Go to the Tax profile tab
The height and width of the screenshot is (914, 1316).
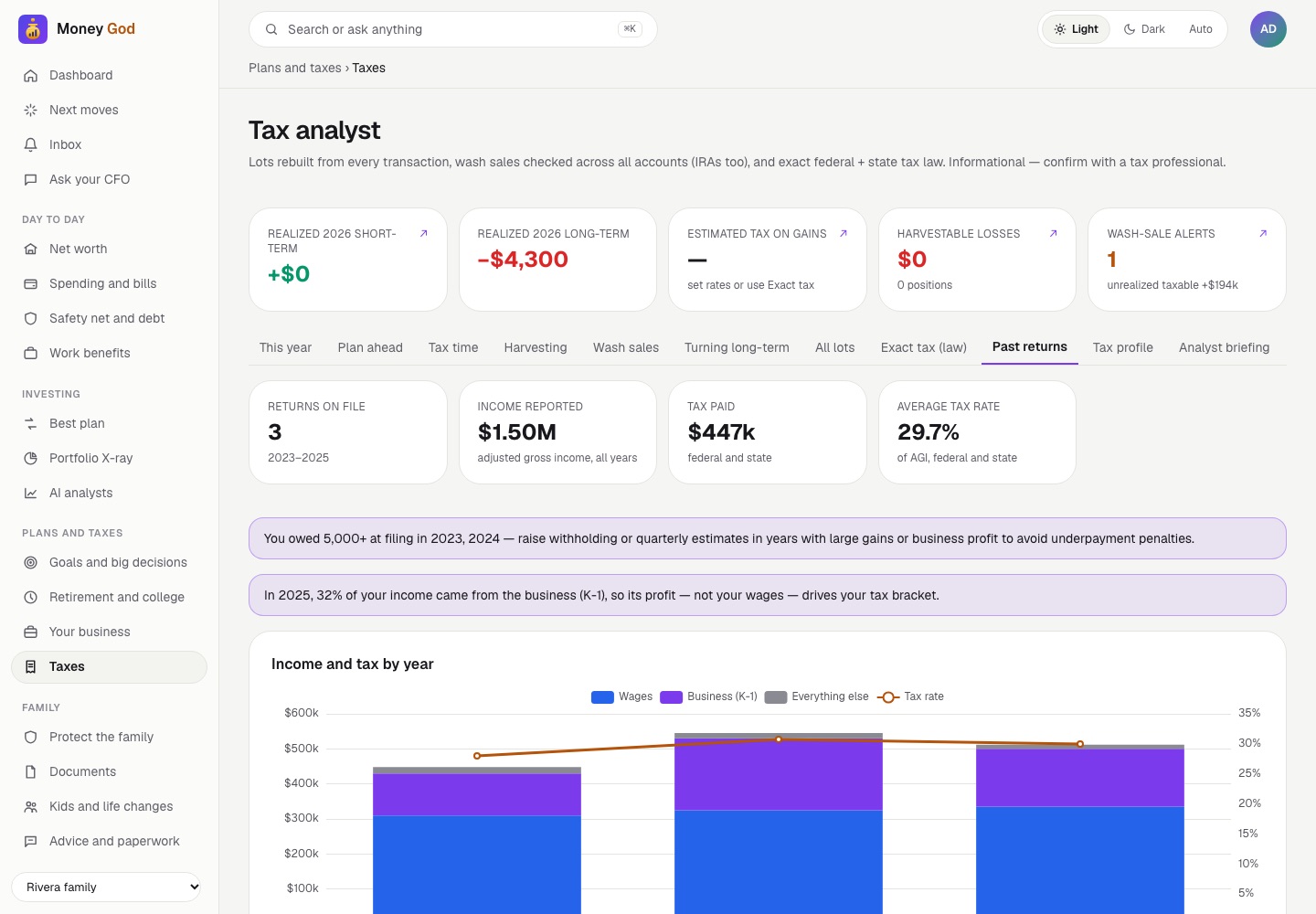1123,347
